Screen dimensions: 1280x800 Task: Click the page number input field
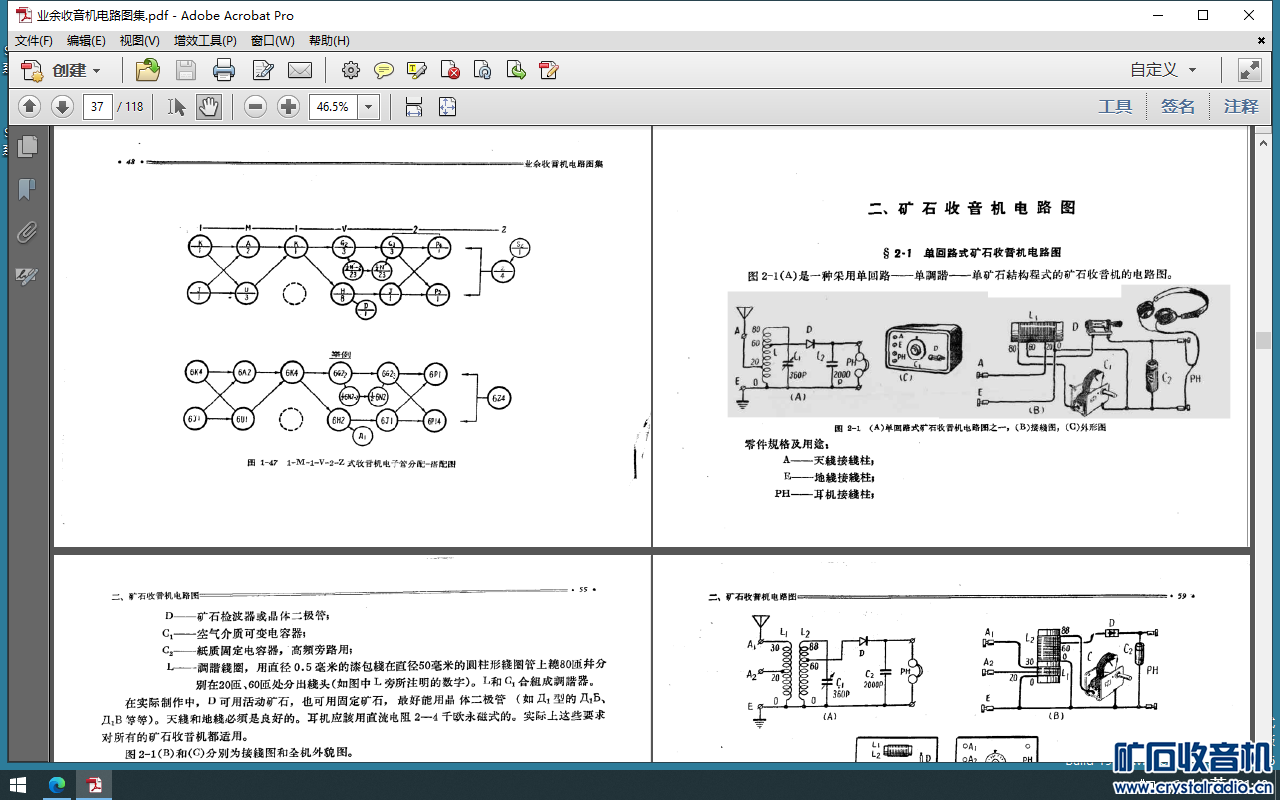pos(97,107)
